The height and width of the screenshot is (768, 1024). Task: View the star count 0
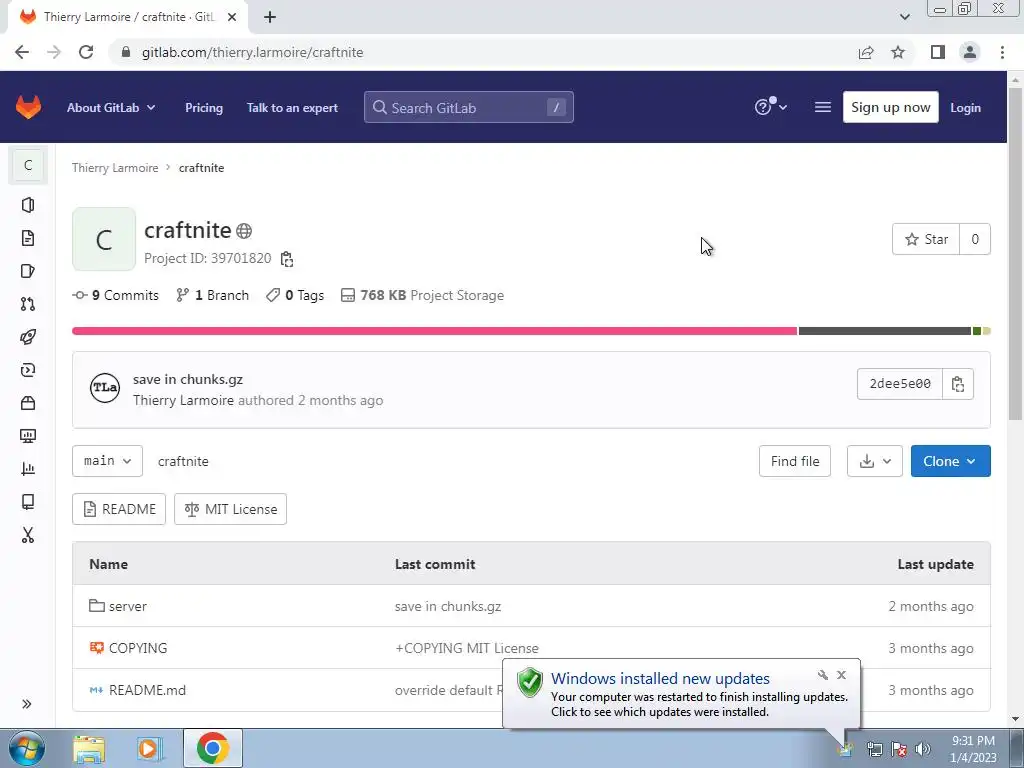974,239
